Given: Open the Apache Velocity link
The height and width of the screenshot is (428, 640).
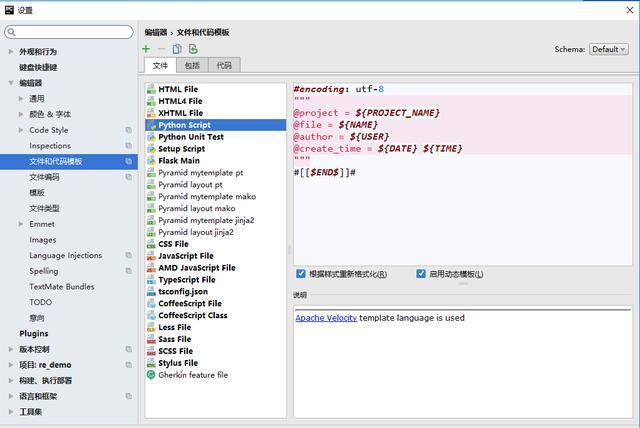Looking at the screenshot, I should coord(326,318).
